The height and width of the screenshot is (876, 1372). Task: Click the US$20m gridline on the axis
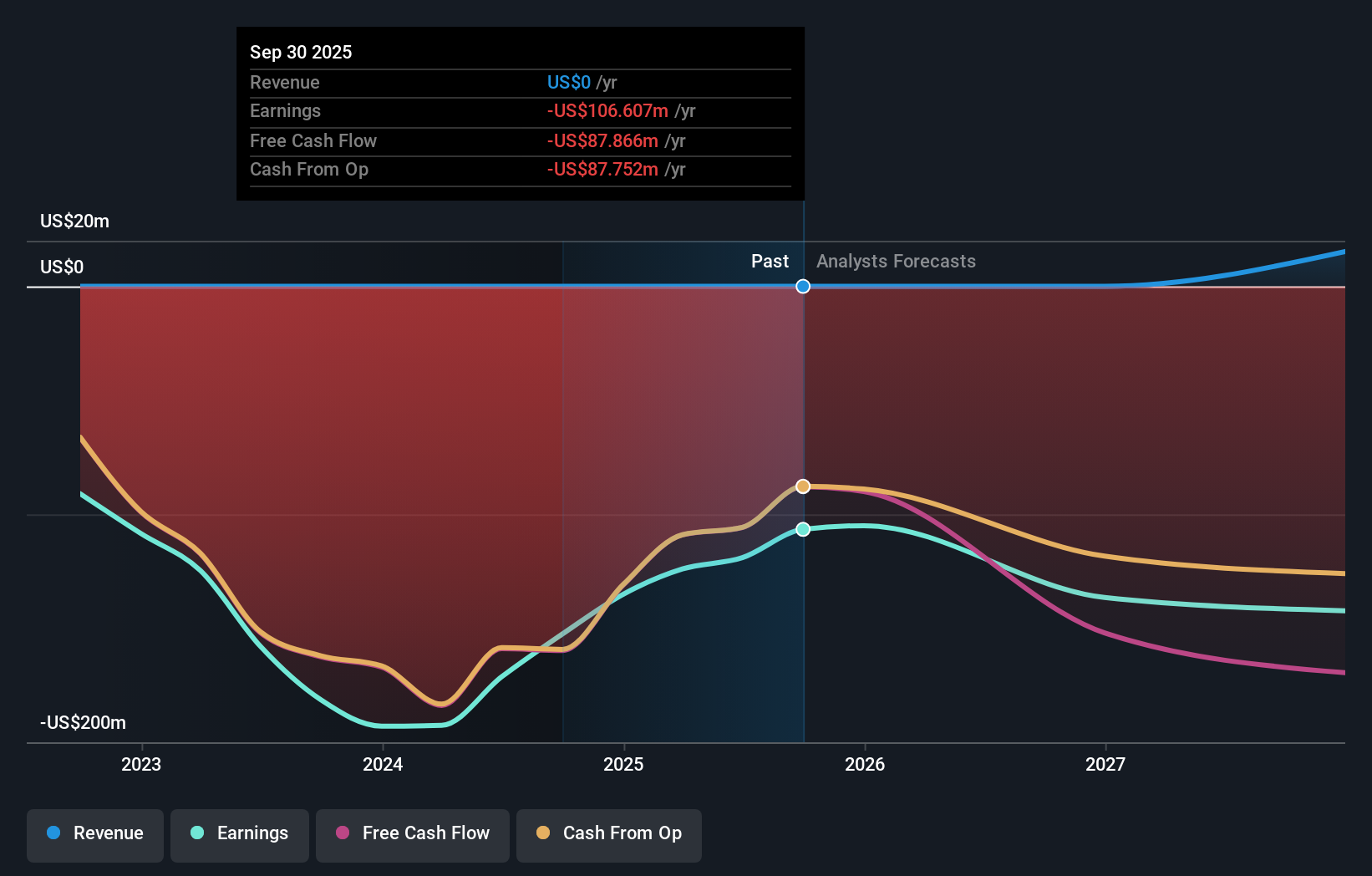coord(74,221)
